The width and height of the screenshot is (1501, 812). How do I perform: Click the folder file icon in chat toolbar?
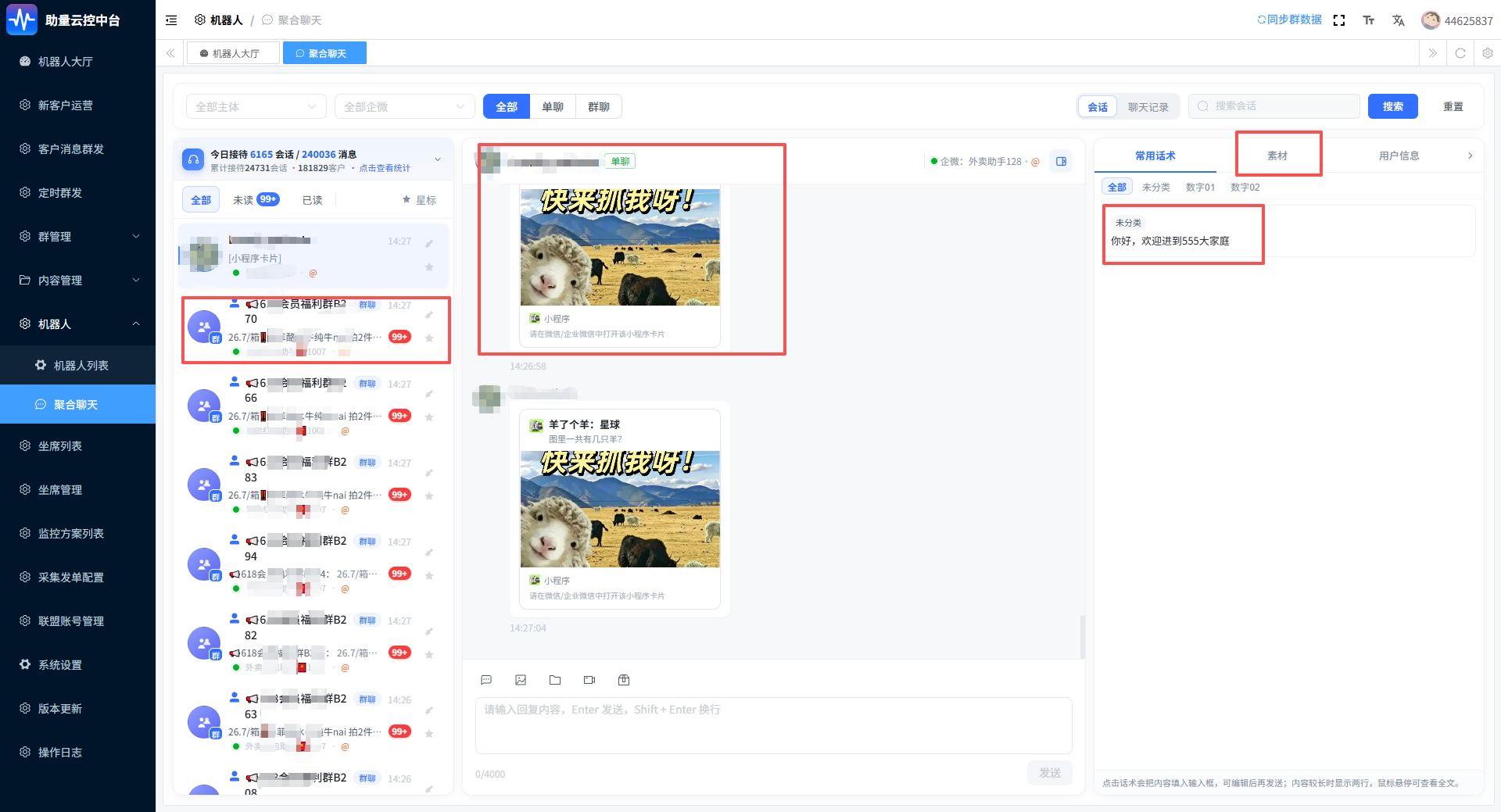(555, 680)
